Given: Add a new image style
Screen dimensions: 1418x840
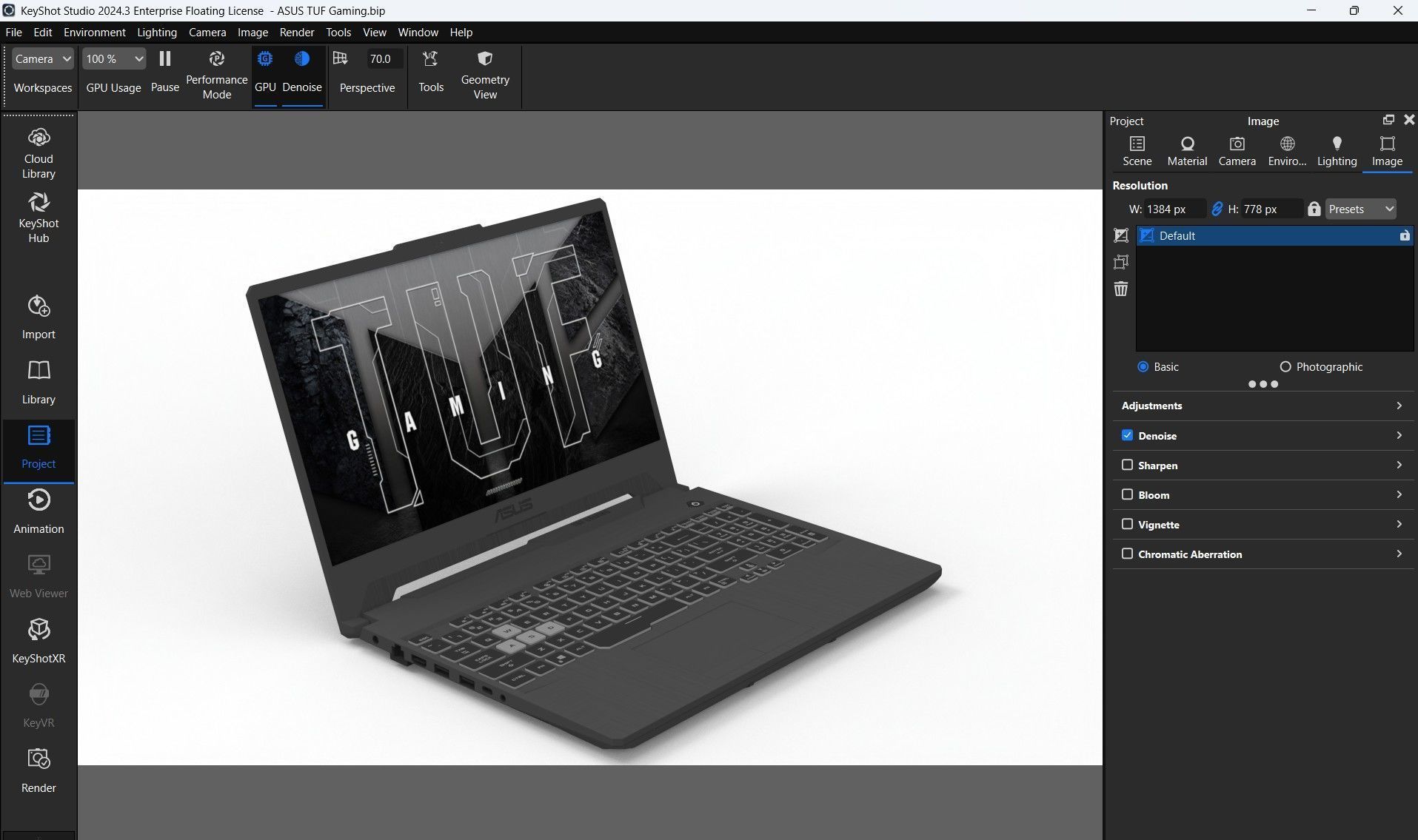Looking at the screenshot, I should (x=1121, y=235).
